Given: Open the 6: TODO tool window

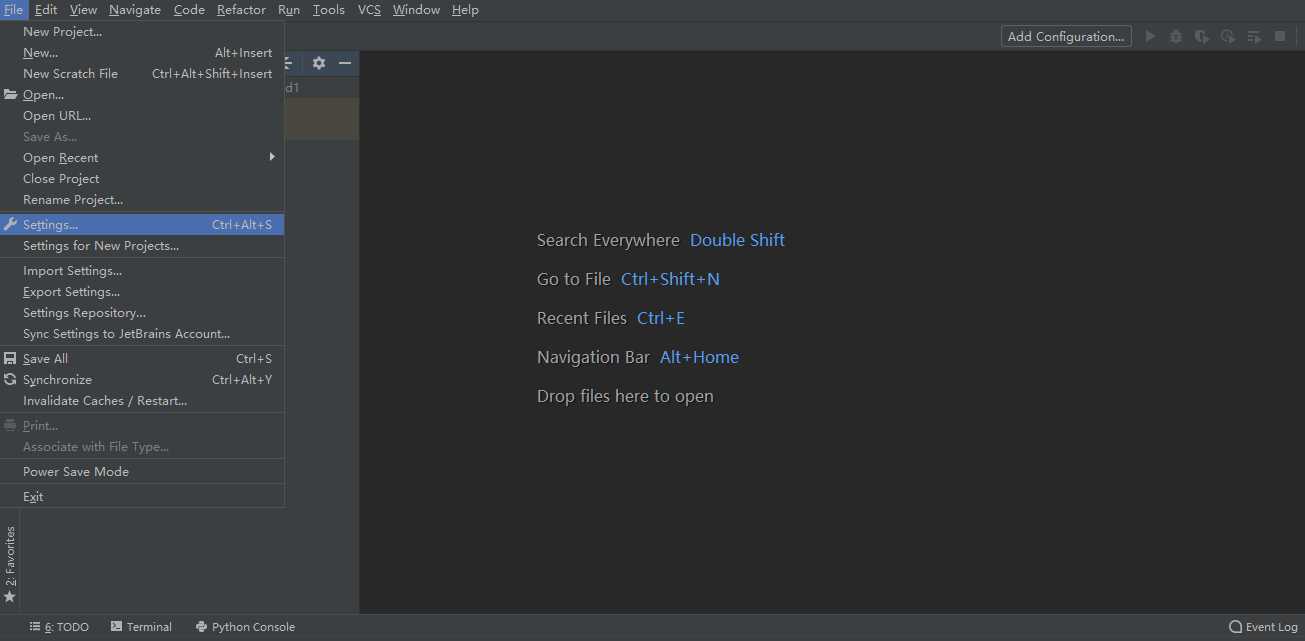Looking at the screenshot, I should pos(59,627).
